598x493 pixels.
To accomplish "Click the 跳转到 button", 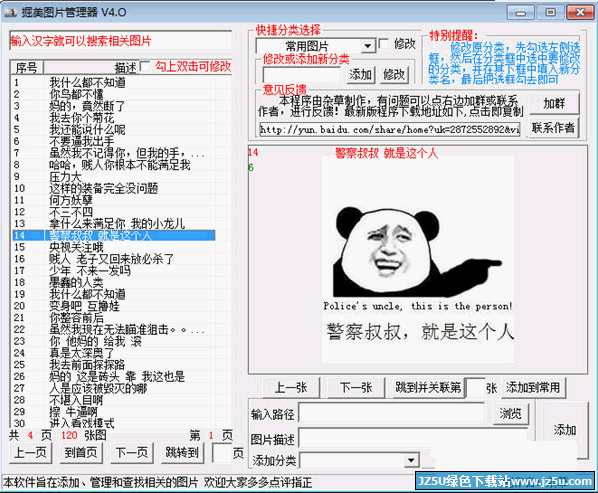I will pos(182,453).
